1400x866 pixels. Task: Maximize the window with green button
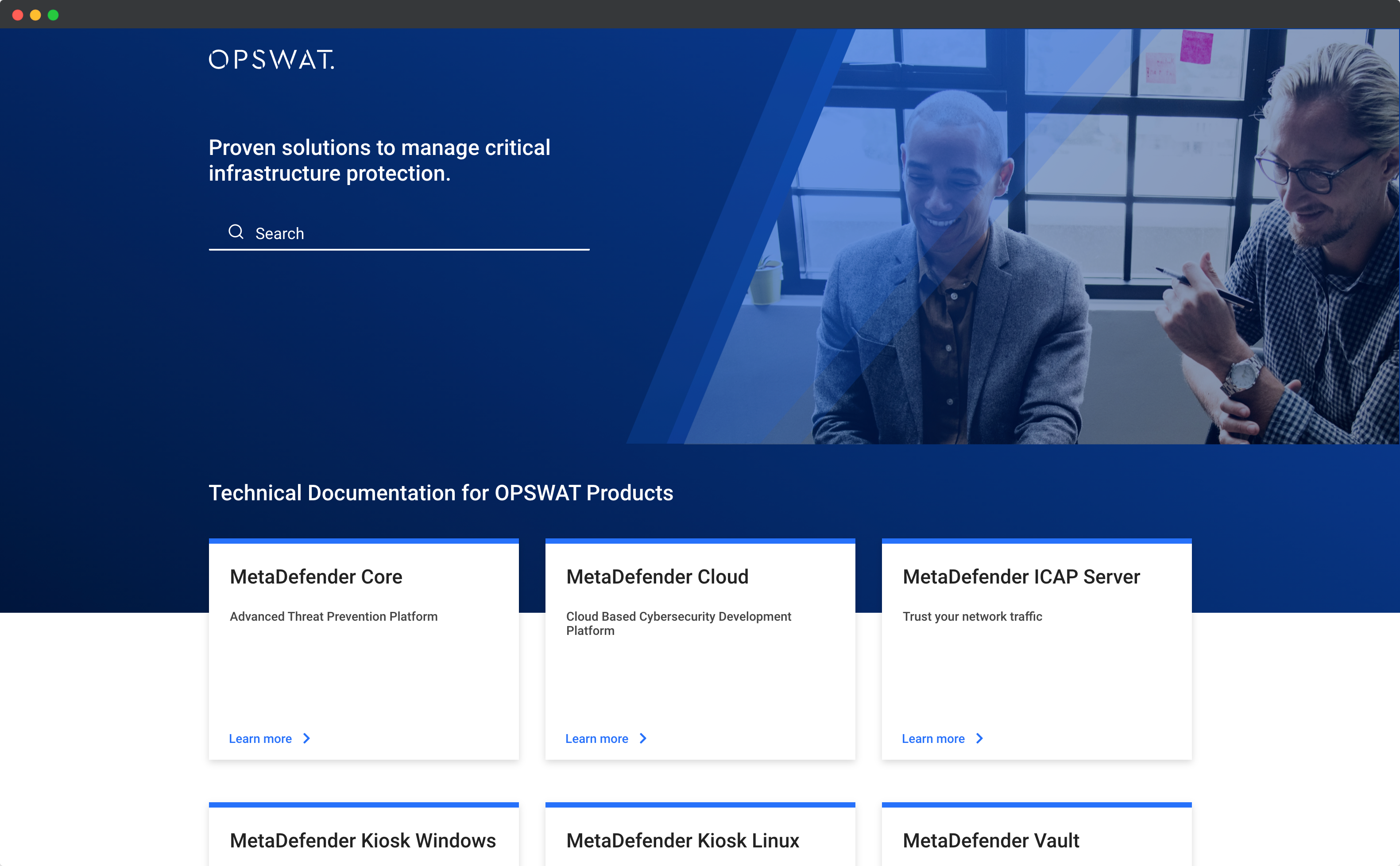(53, 15)
